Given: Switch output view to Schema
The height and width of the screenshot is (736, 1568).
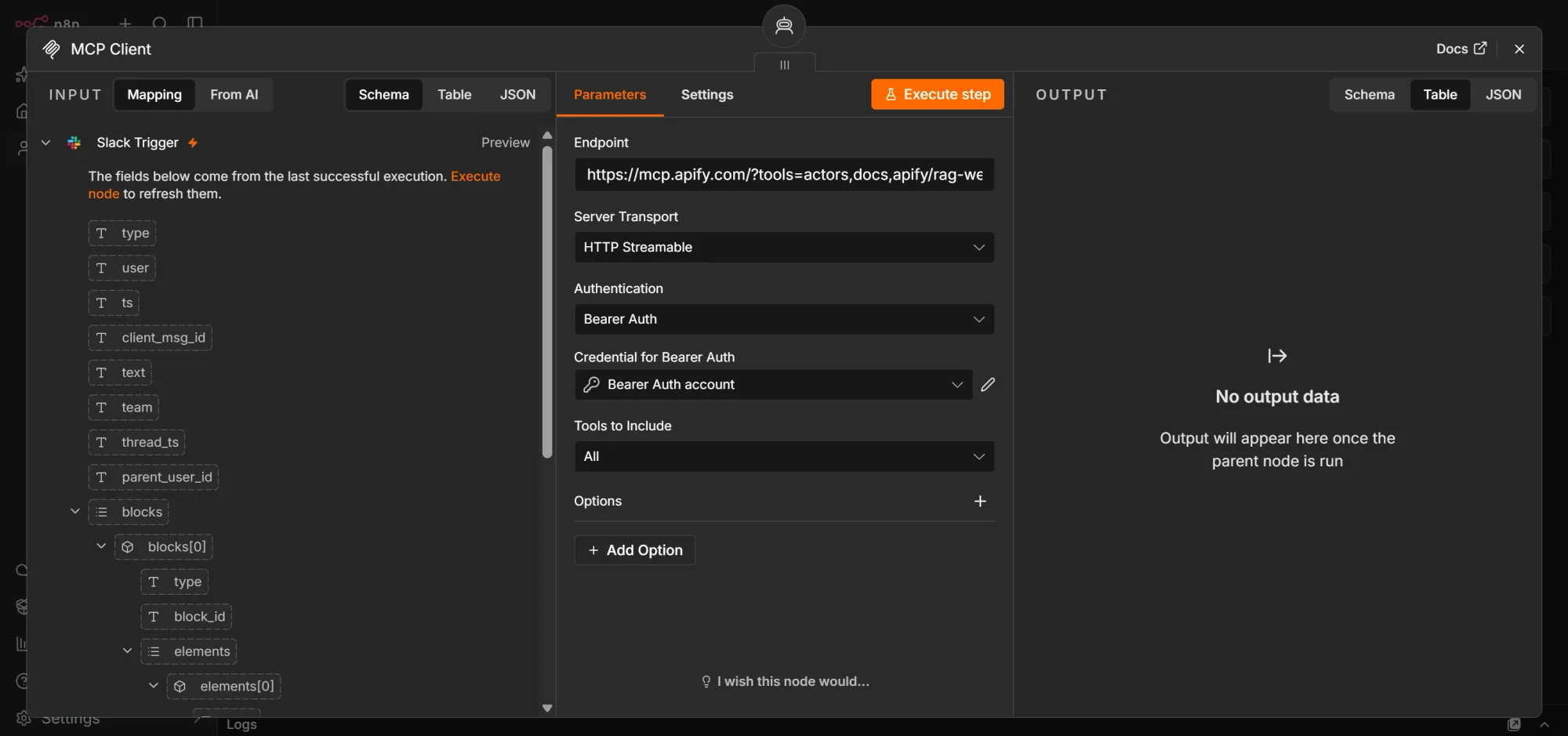Looking at the screenshot, I should point(1369,95).
